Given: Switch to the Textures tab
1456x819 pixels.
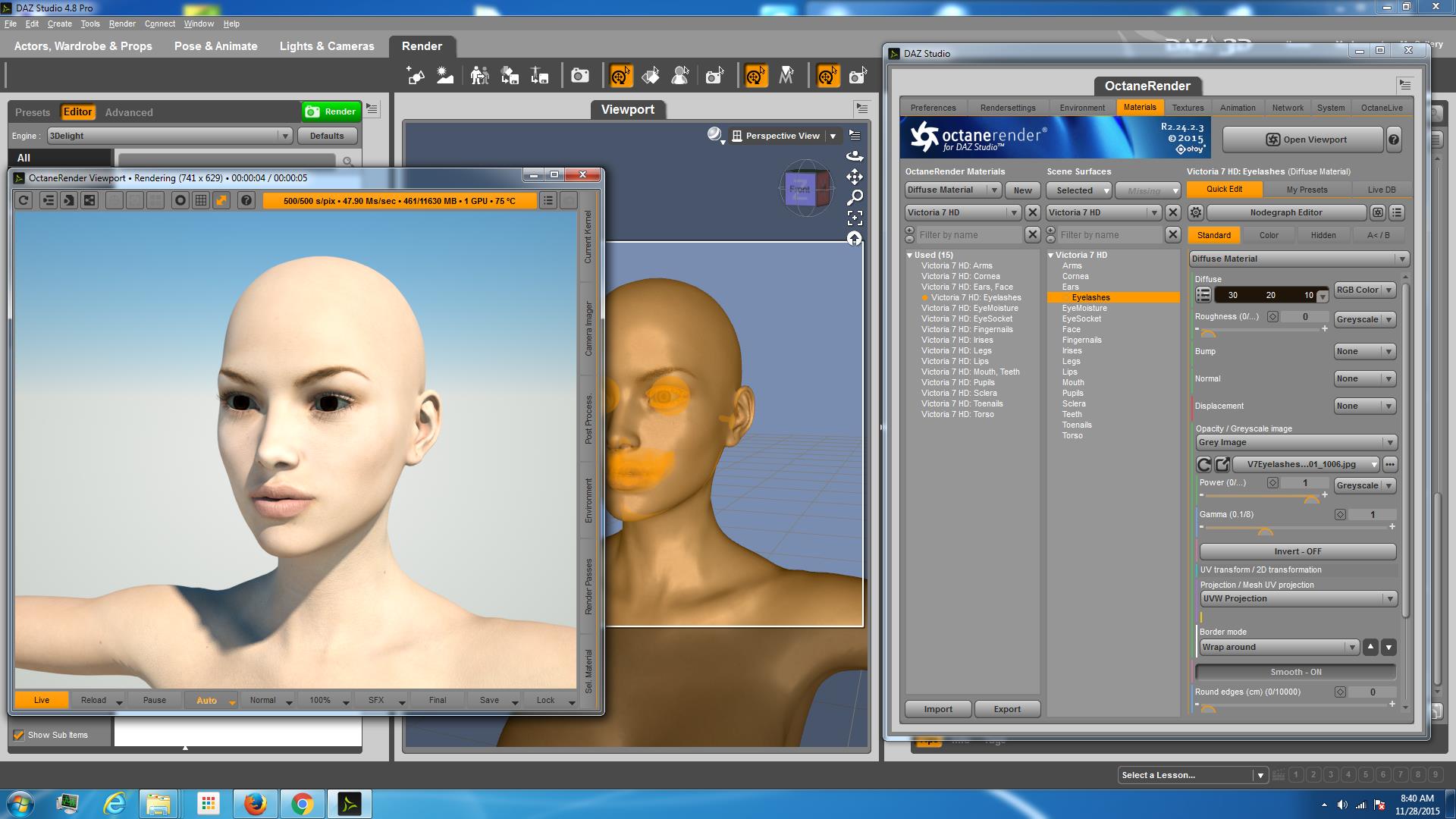Looking at the screenshot, I should pyautogui.click(x=1188, y=108).
